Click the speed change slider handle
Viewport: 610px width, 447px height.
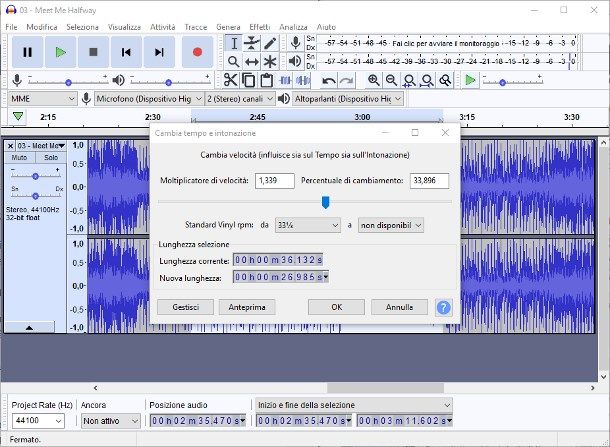[x=326, y=202]
